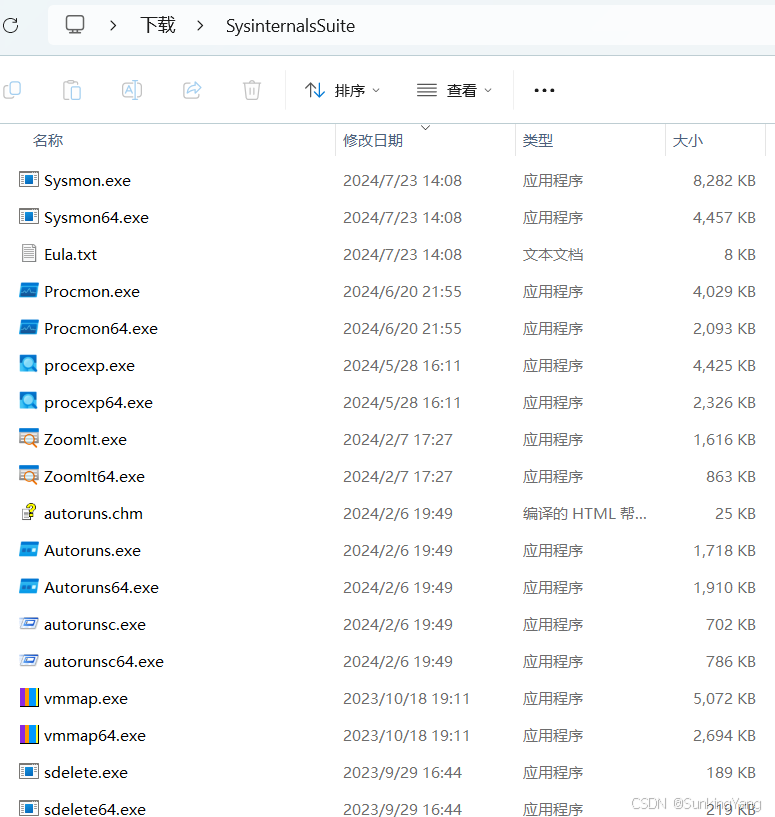
Task: Click the 5,072 KB size value
Action: 724,699
